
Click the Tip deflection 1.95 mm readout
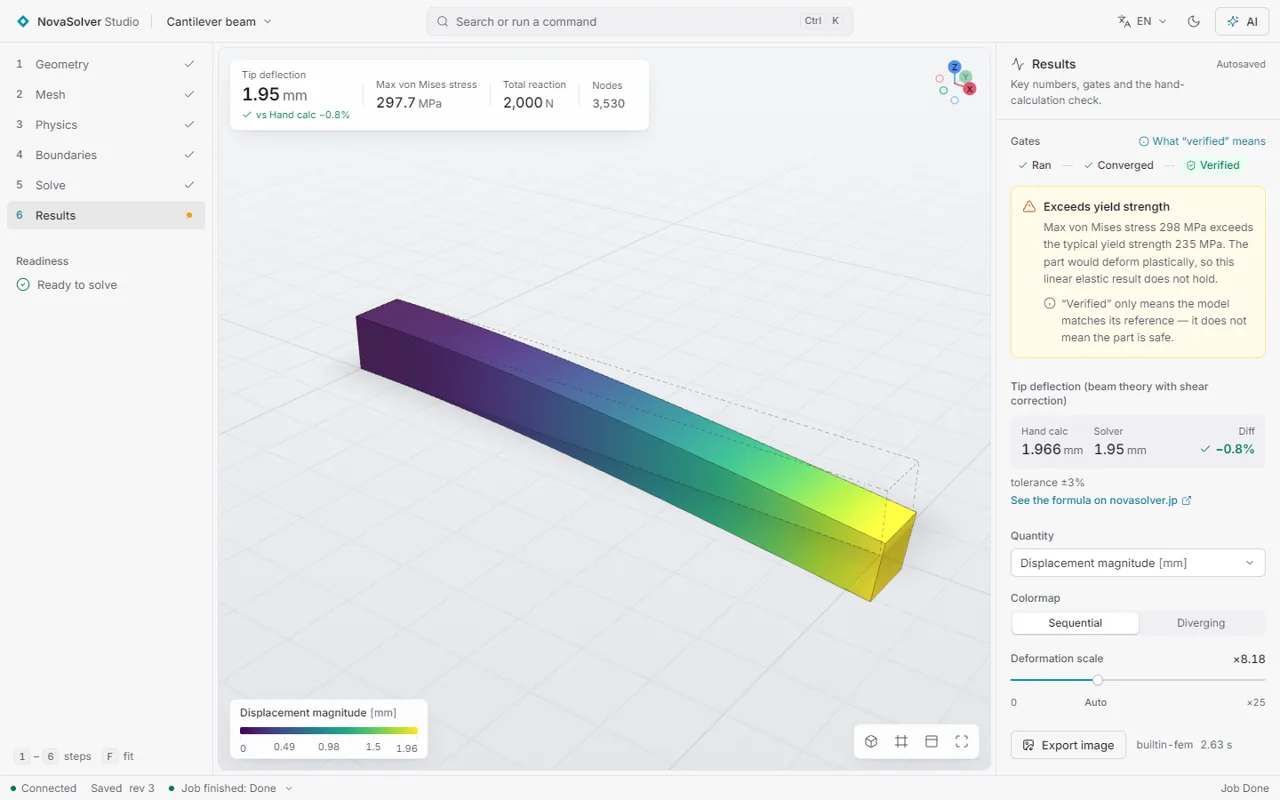click(x=275, y=95)
